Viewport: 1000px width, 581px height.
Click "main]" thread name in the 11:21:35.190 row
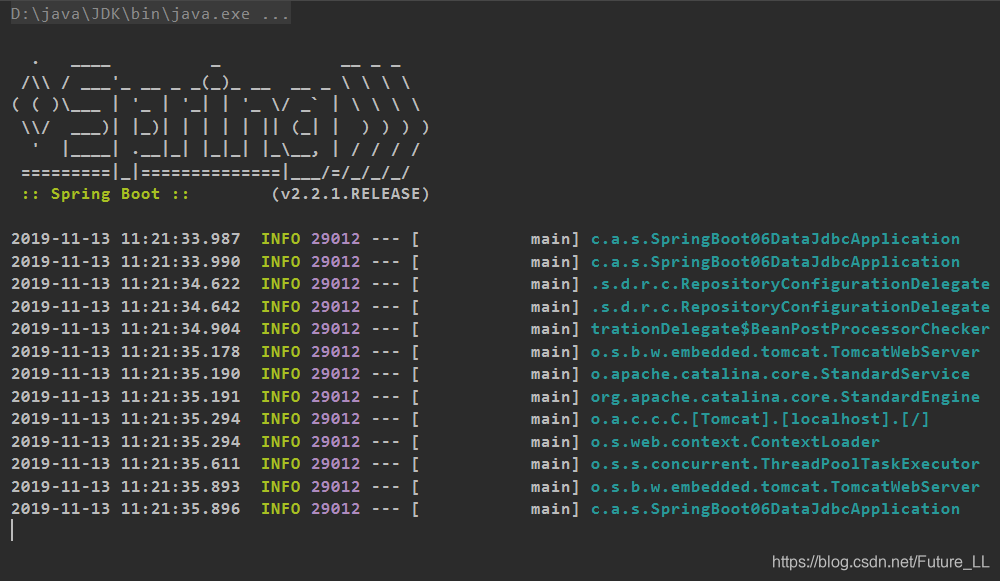(x=555, y=374)
